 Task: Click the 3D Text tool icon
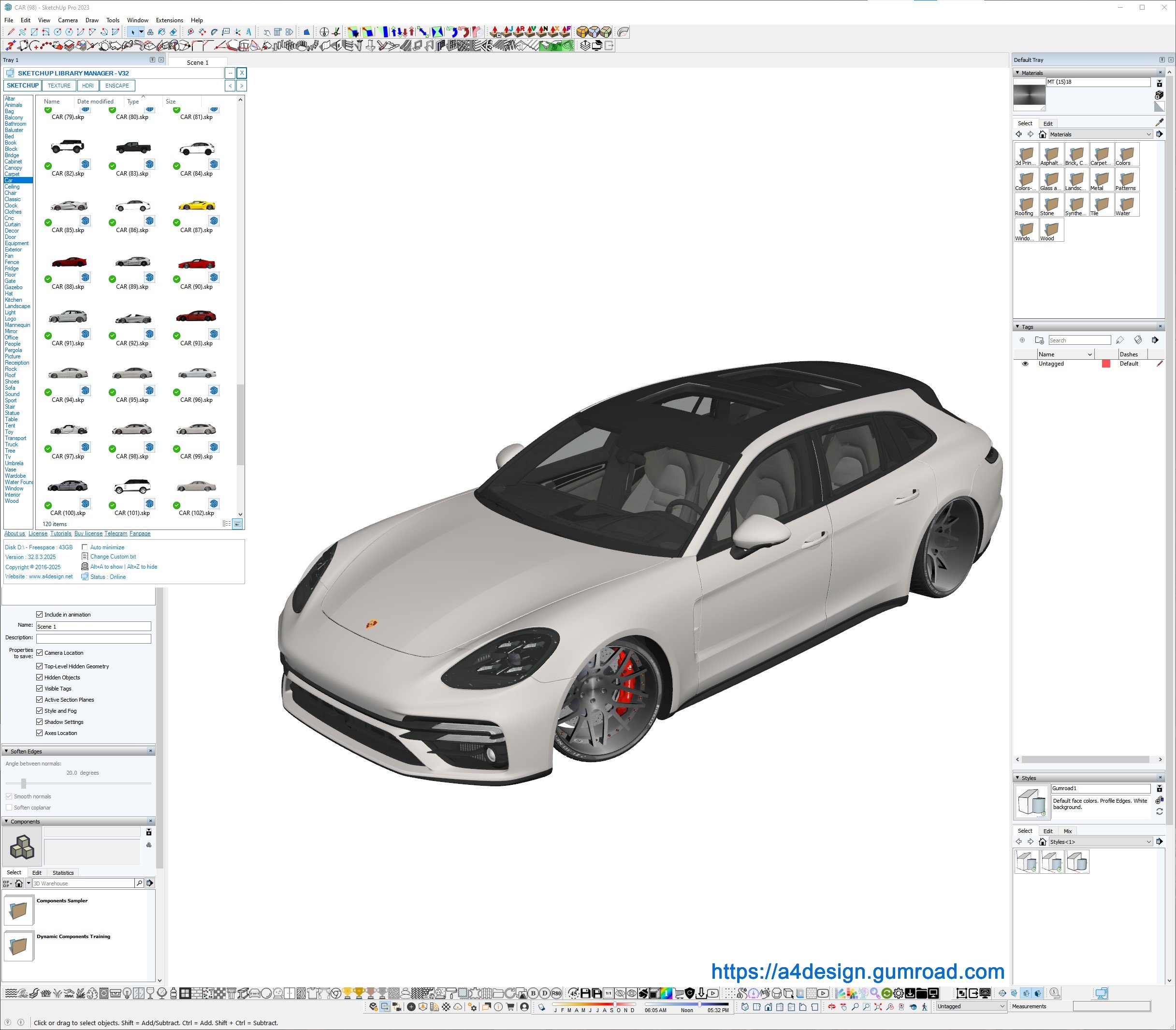[x=249, y=32]
